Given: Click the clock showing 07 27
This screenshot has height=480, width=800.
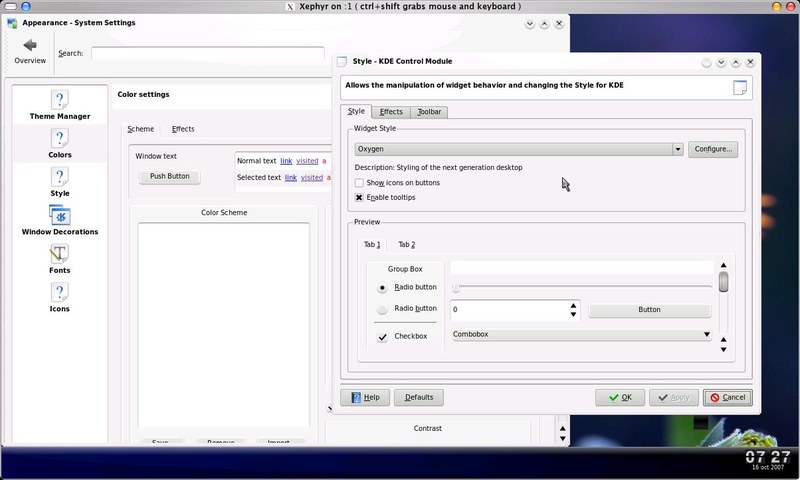Looking at the screenshot, I should (x=768, y=457).
